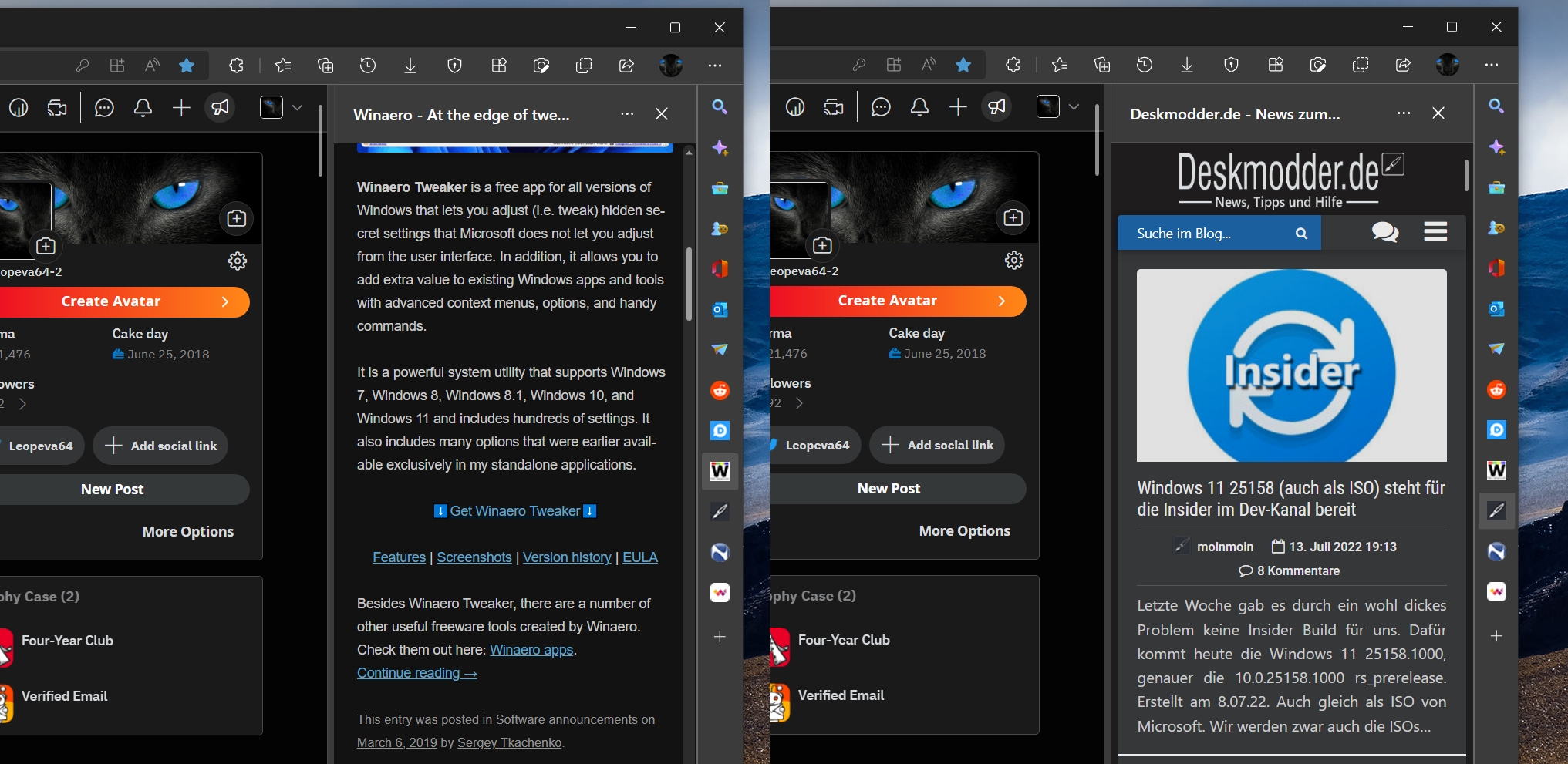Open Reddit chat bubble icon in left window
The height and width of the screenshot is (764, 1568).
tap(104, 108)
